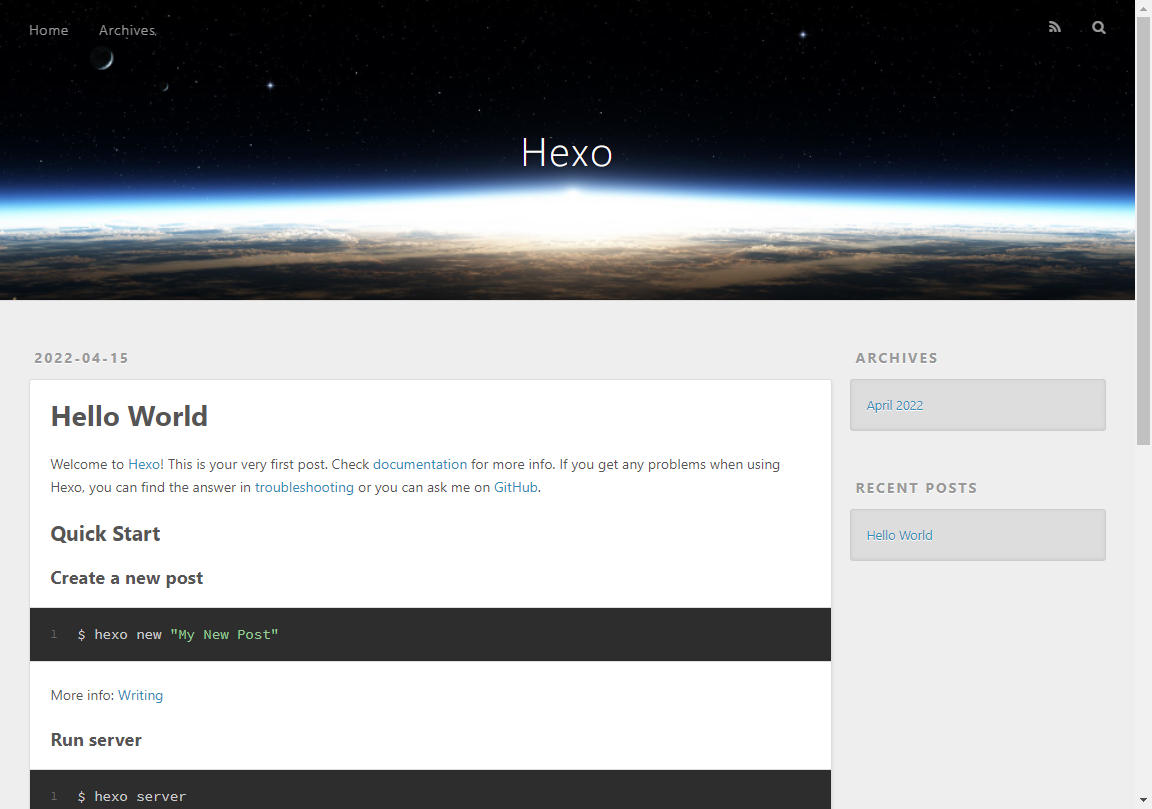The height and width of the screenshot is (809, 1152).
Task: Click the search magnifier icon
Action: pyautogui.click(x=1098, y=27)
